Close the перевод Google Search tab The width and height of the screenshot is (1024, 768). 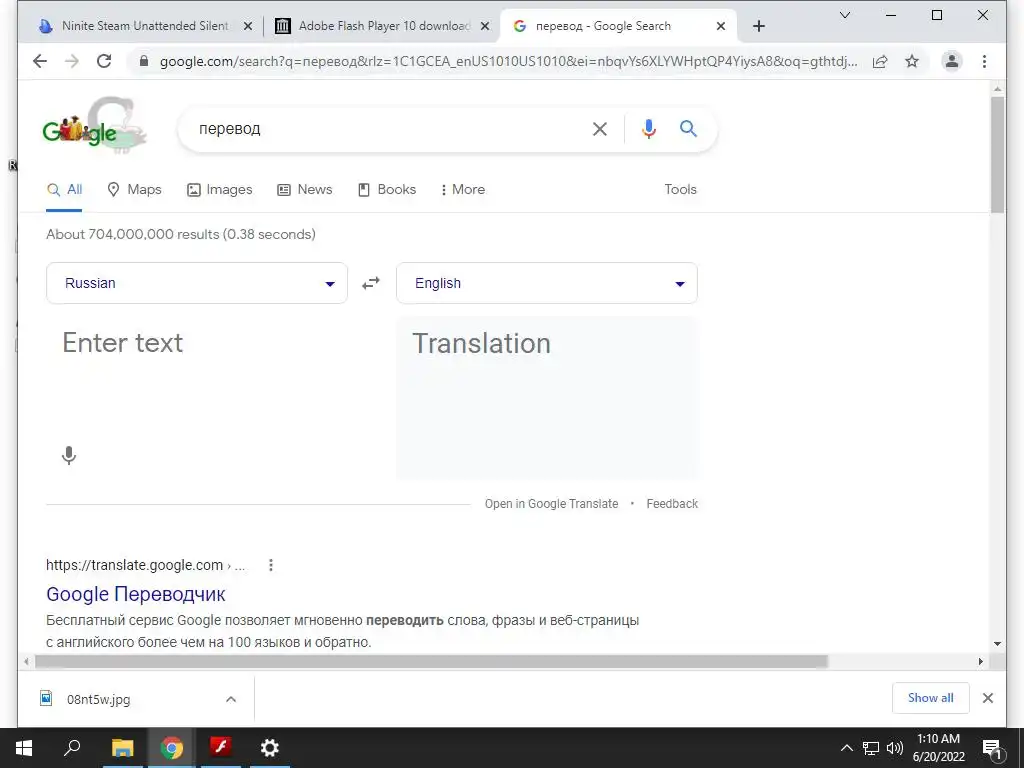[720, 26]
